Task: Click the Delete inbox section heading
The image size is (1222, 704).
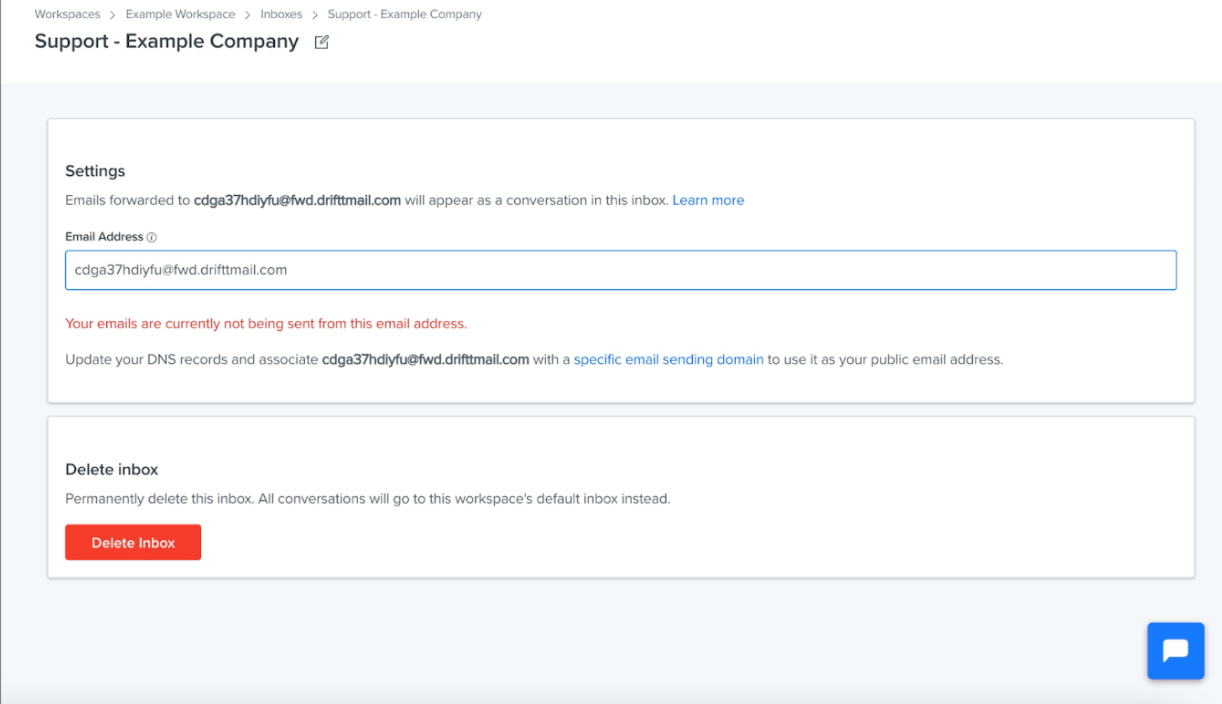Action: click(112, 469)
